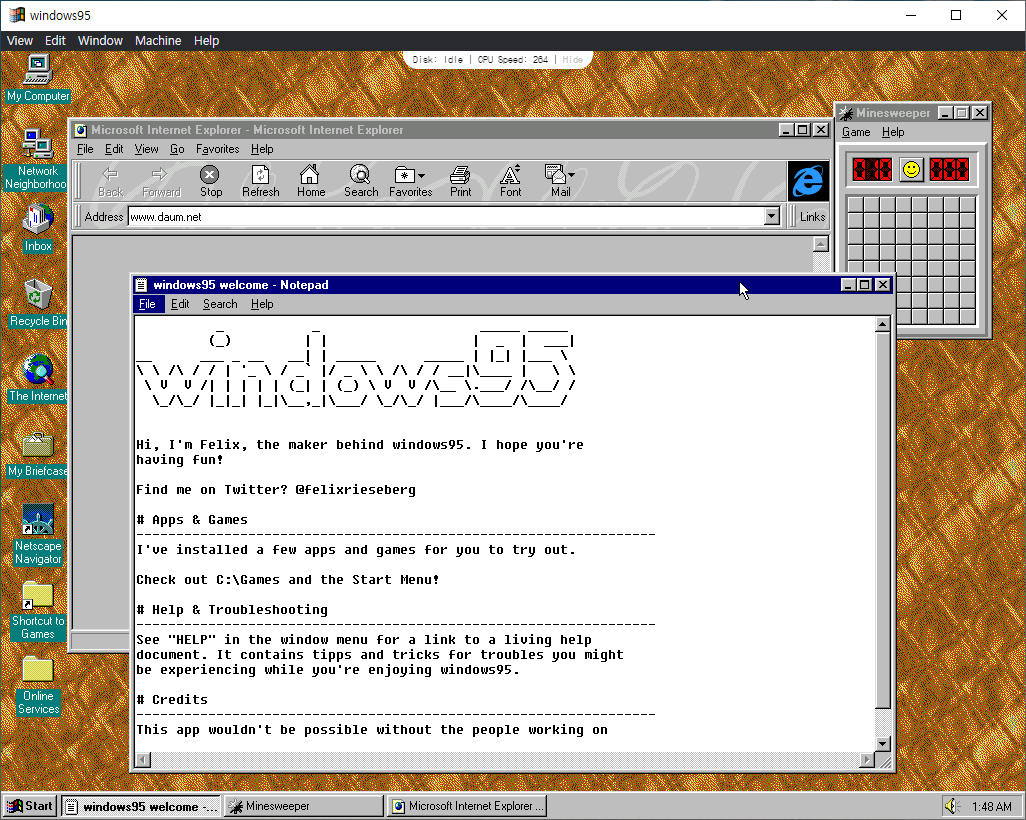Select Online Services folder icon
1026x820 pixels.
click(38, 686)
